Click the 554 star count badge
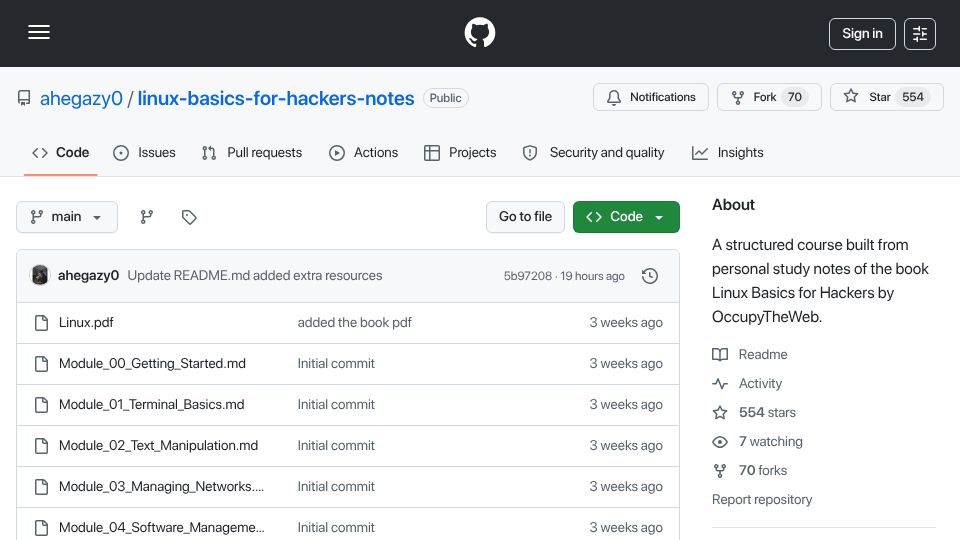Image resolution: width=960 pixels, height=540 pixels. (x=913, y=97)
